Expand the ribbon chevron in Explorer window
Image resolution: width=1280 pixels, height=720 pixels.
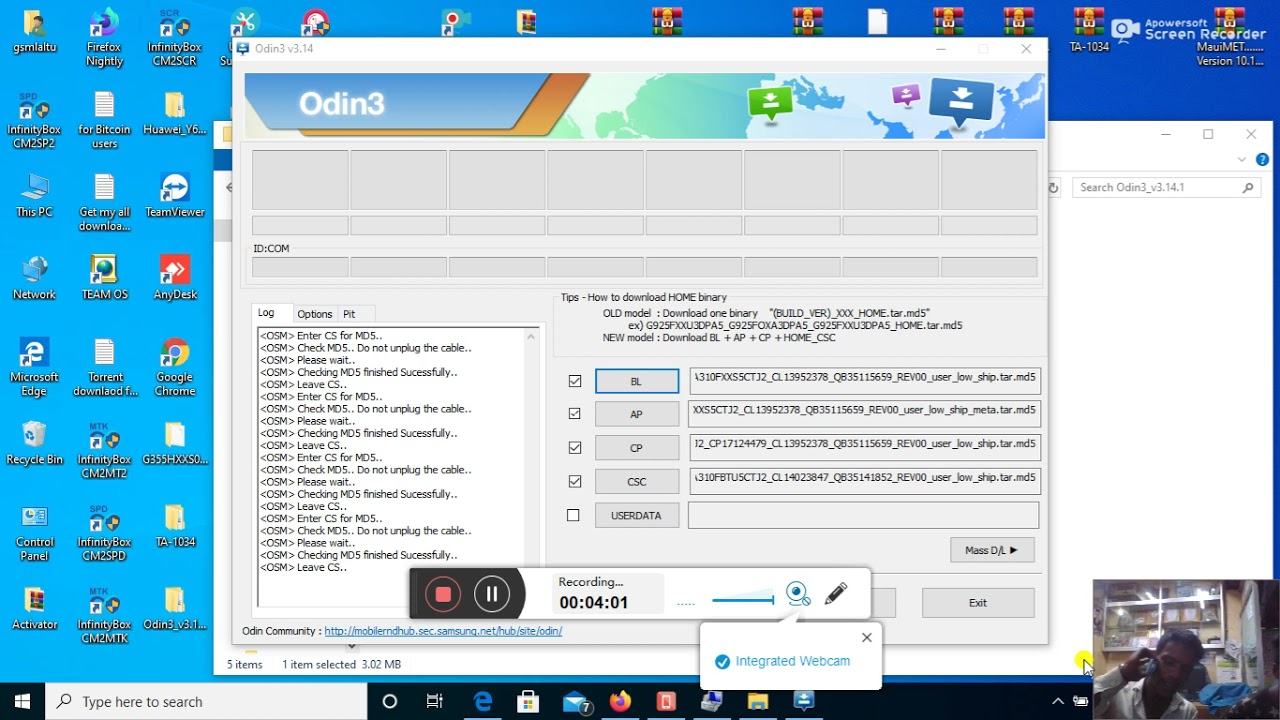coord(1242,160)
